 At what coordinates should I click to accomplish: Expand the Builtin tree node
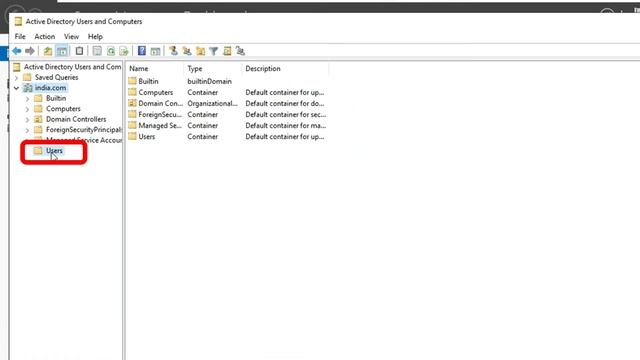(27, 98)
